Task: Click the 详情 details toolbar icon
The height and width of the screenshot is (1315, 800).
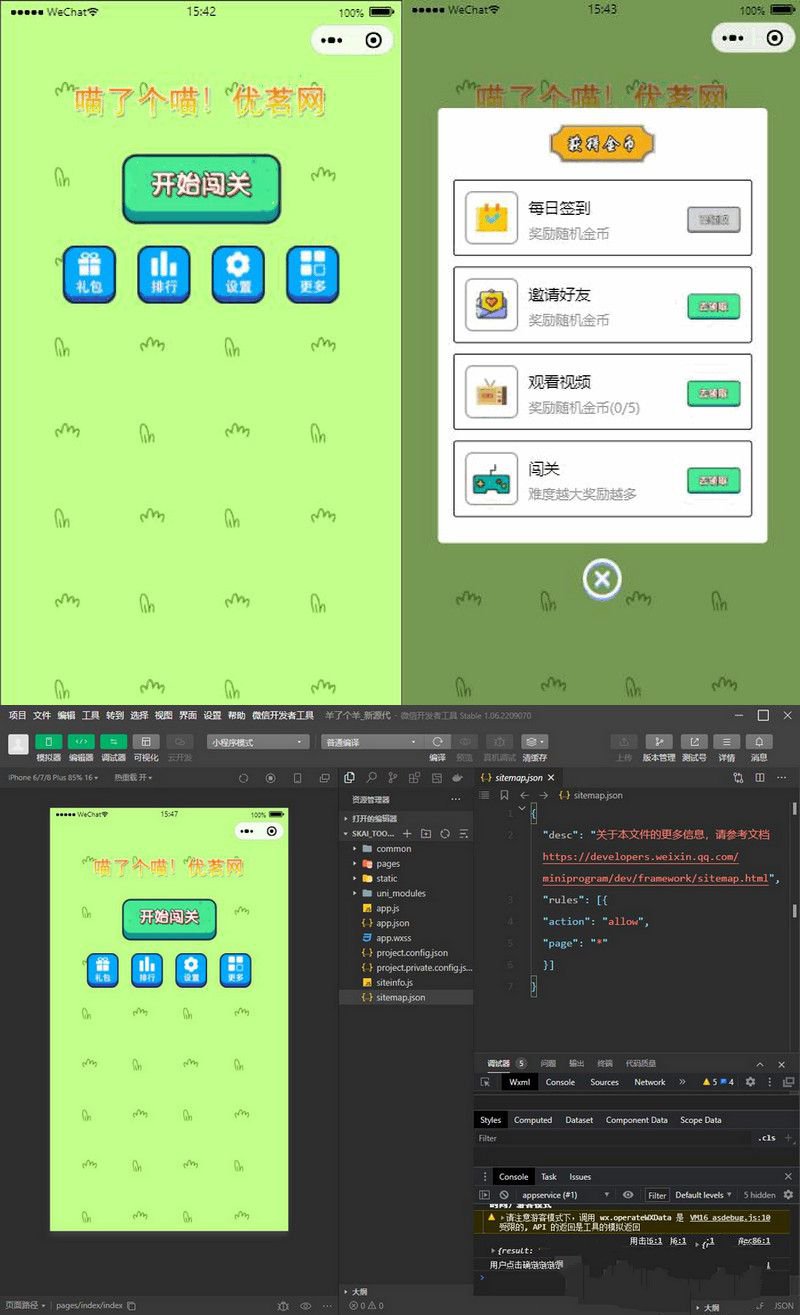Action: pos(726,742)
